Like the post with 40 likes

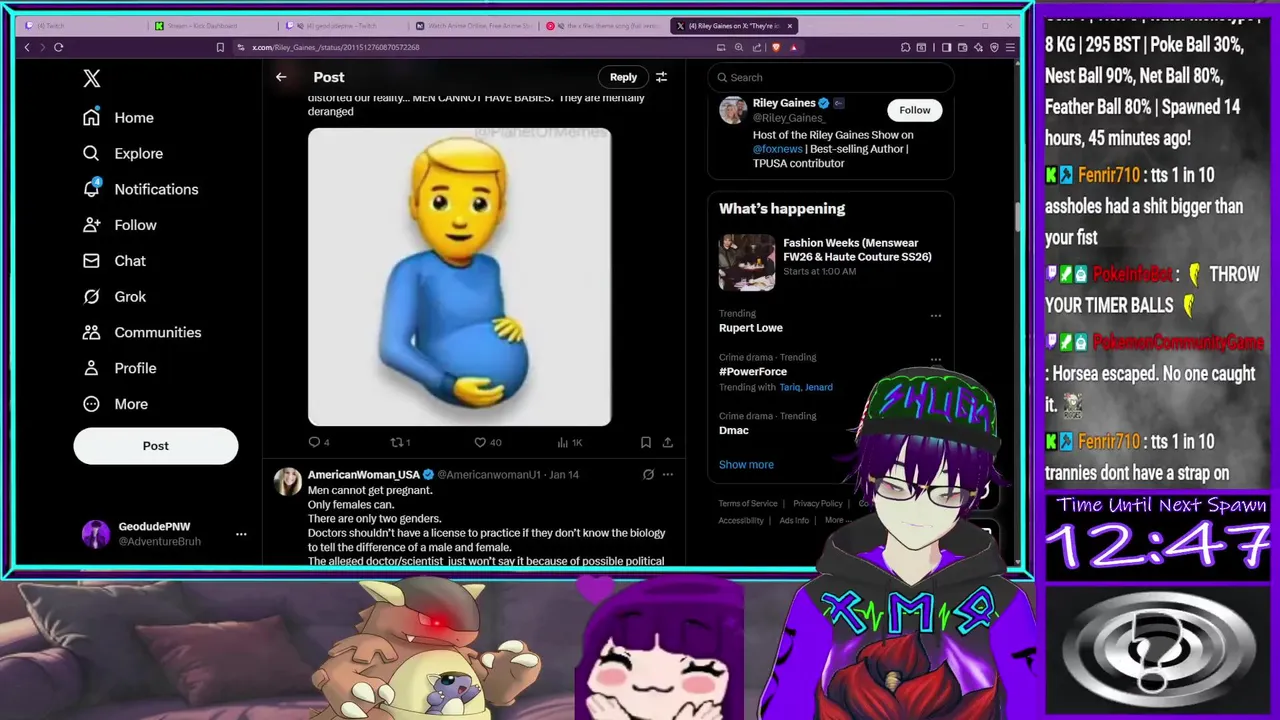(x=480, y=442)
